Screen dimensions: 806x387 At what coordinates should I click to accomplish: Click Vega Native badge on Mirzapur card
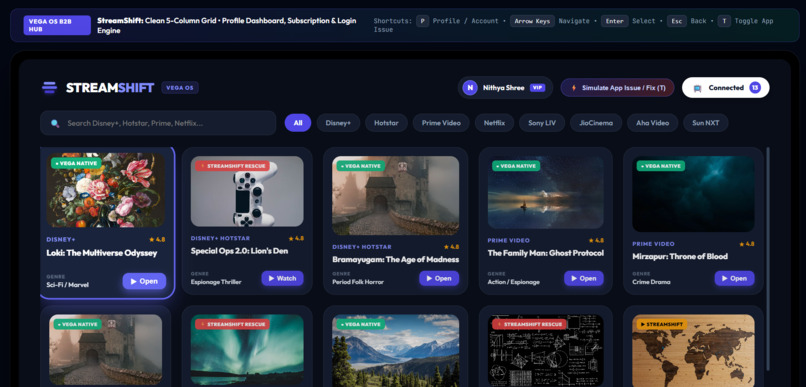[x=661, y=166]
